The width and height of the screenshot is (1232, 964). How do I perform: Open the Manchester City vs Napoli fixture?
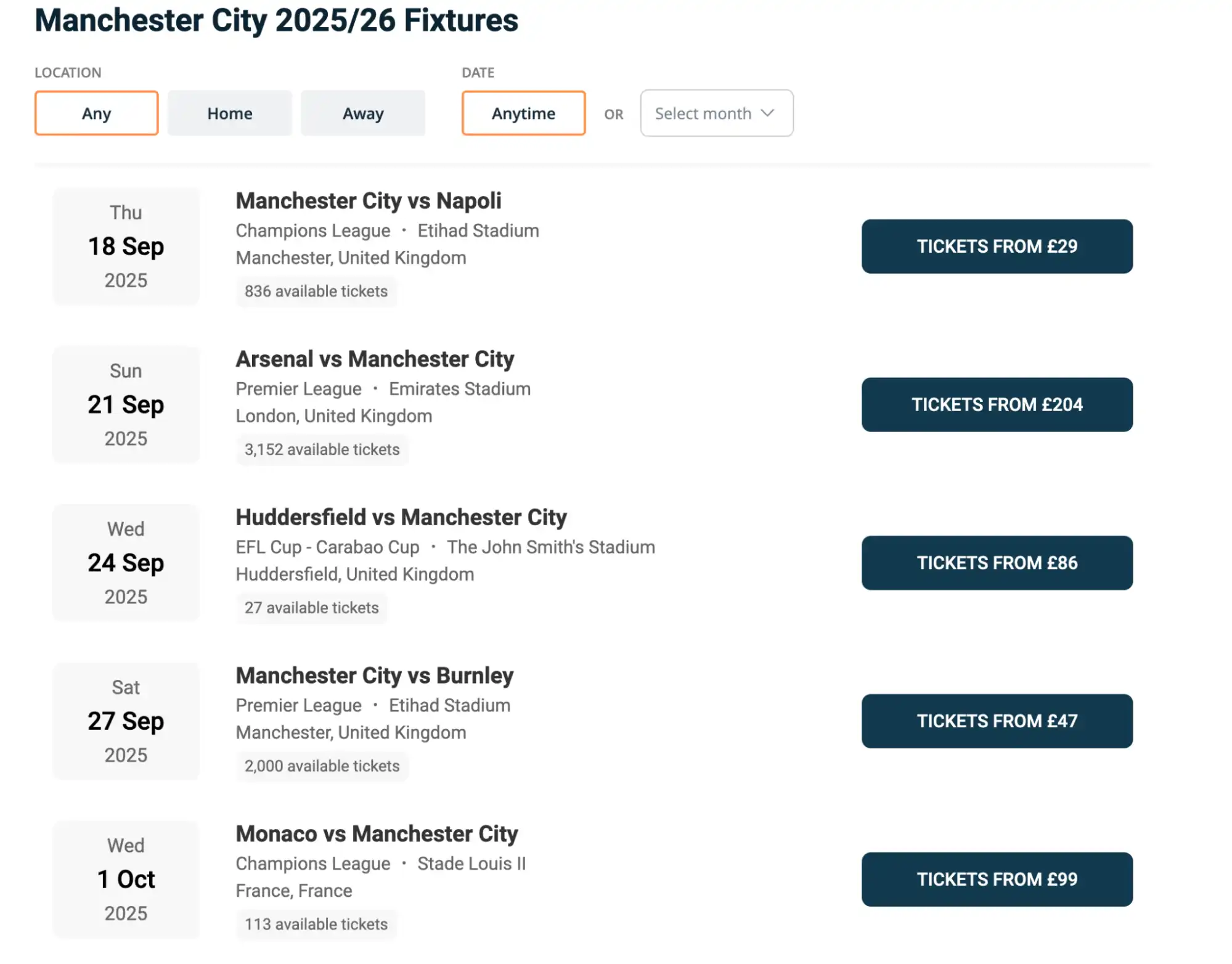coord(368,200)
